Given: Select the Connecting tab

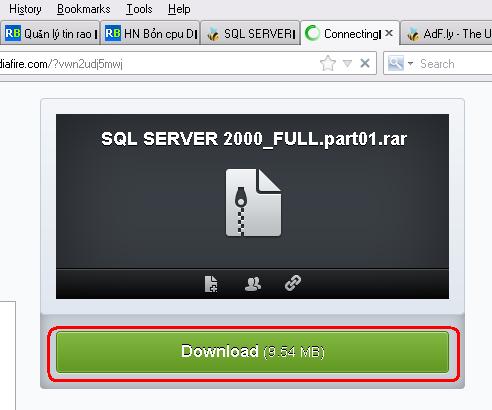Looking at the screenshot, I should click(x=350, y=33).
